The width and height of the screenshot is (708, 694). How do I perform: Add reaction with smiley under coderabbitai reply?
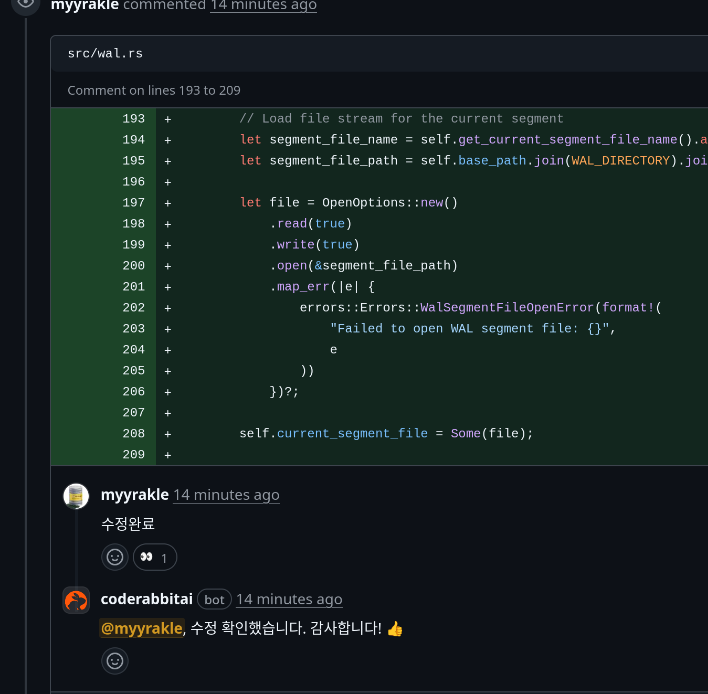click(115, 661)
